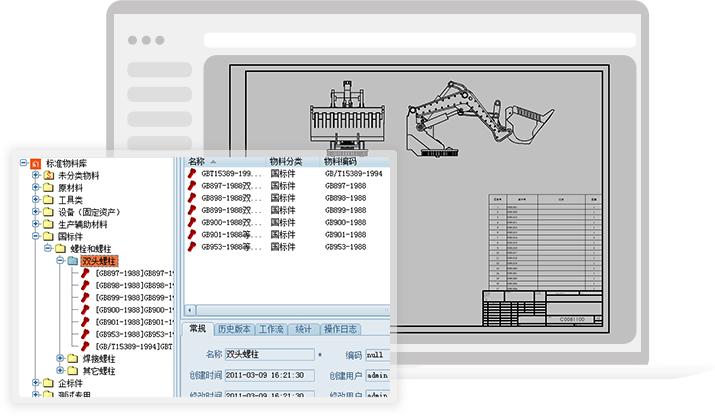
Task: Click the bolt icon of GB953-1988 list row
Action: (x=194, y=246)
